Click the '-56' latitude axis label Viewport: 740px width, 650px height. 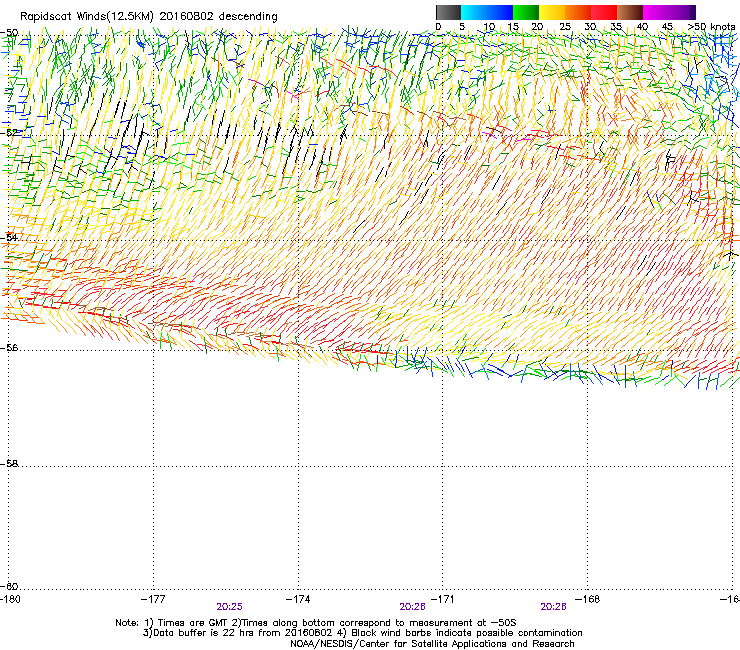point(10,347)
